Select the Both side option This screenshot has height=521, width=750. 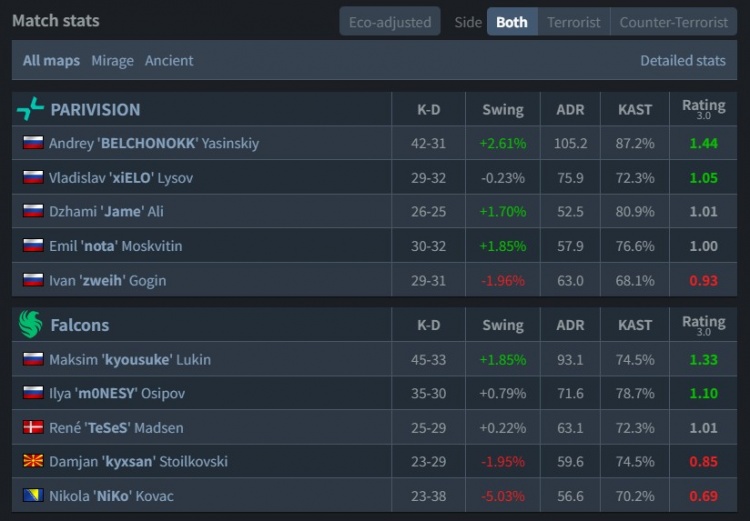512,22
